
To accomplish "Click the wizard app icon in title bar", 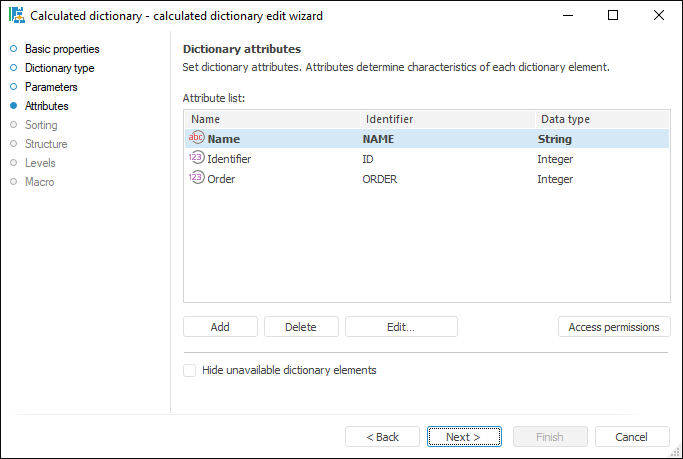I will [16, 16].
